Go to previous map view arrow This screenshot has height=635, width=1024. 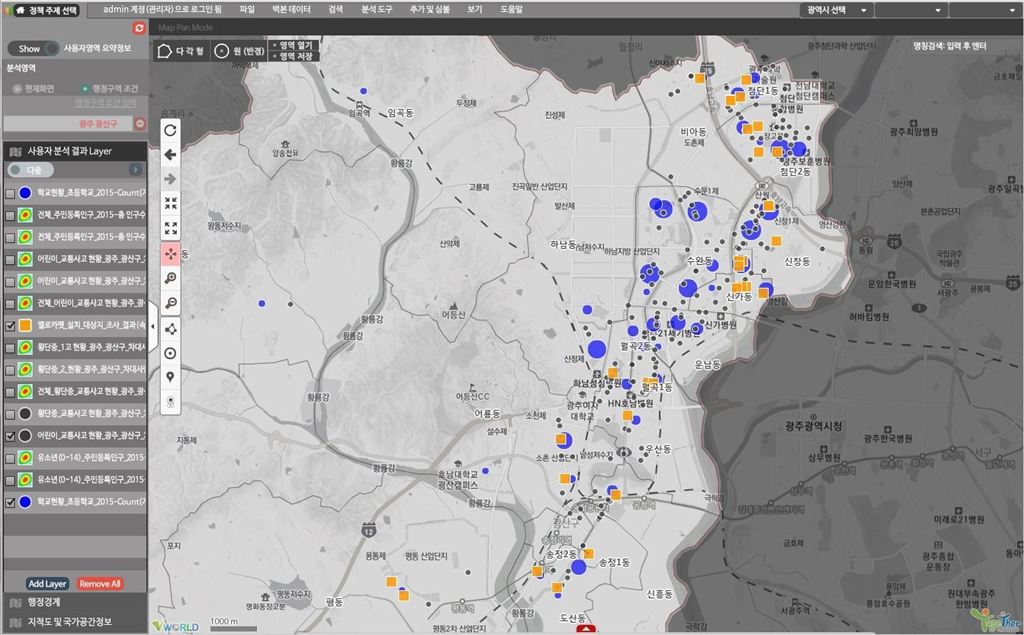point(171,154)
